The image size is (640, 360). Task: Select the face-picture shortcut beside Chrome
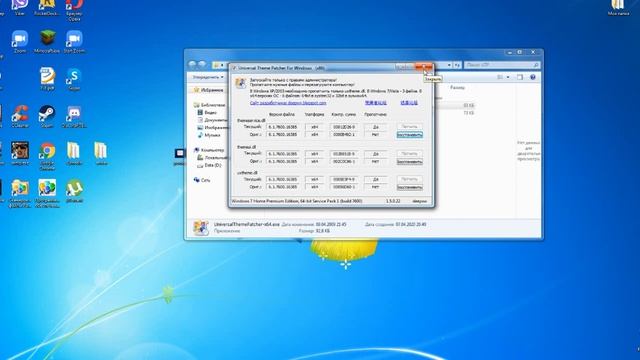coord(20,153)
